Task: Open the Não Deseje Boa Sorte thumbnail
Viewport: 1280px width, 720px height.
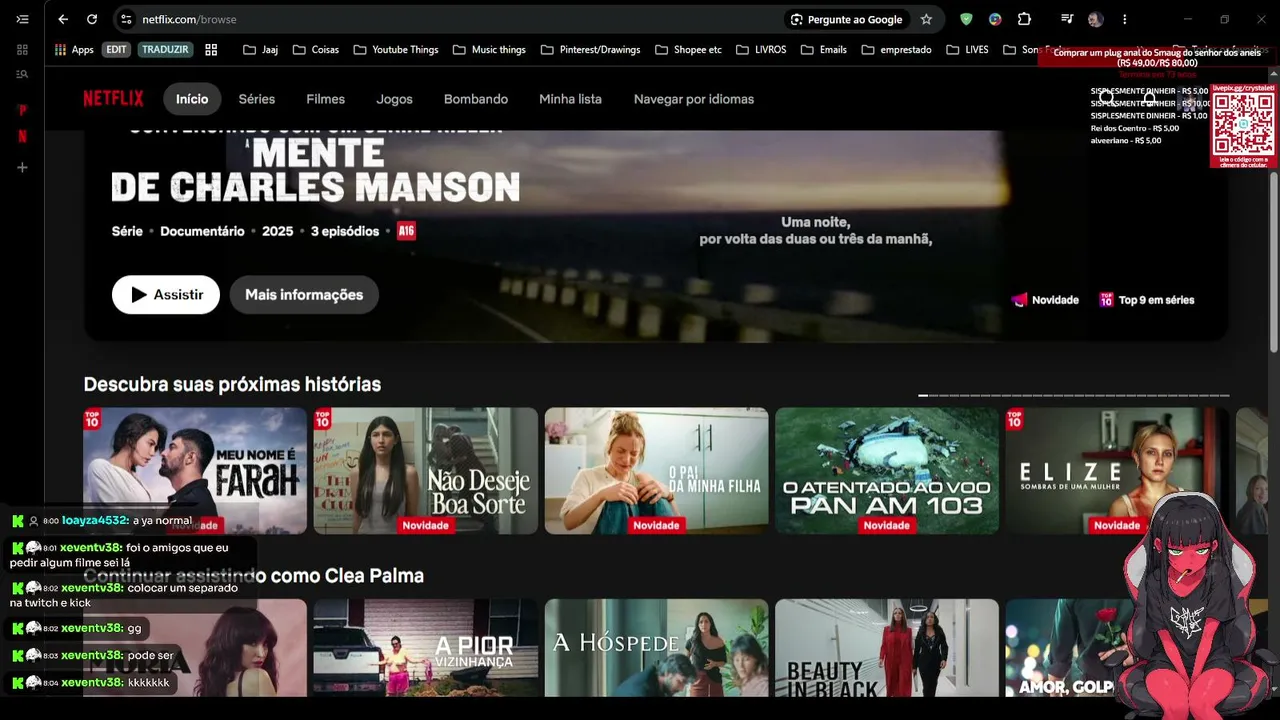Action: coord(426,471)
